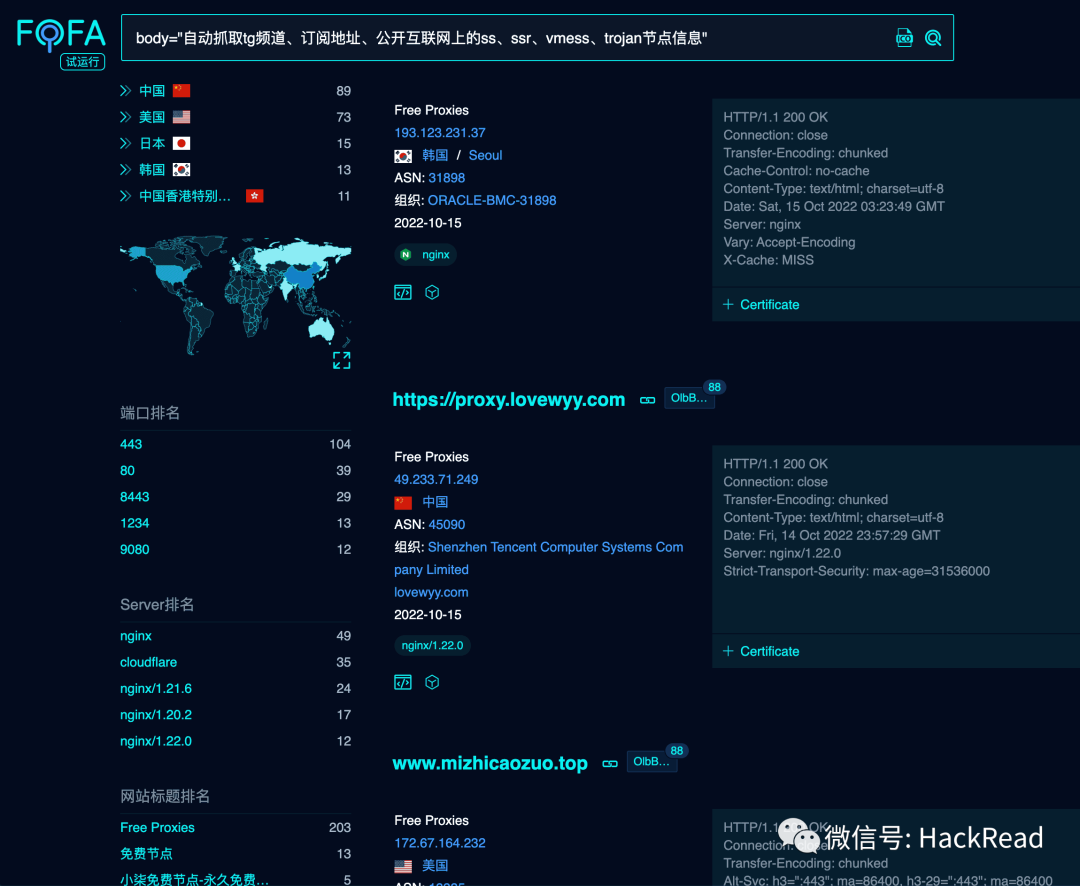Click the Hong Kong flag filter icon
Screen dimensions: 1080x886
click(x=255, y=196)
